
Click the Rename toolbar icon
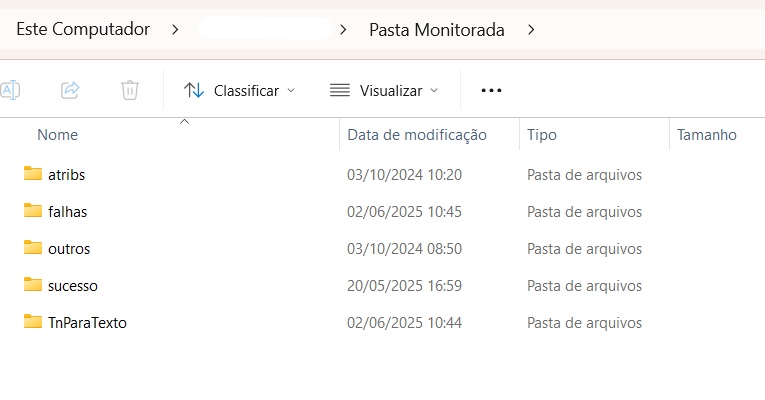coord(10,90)
